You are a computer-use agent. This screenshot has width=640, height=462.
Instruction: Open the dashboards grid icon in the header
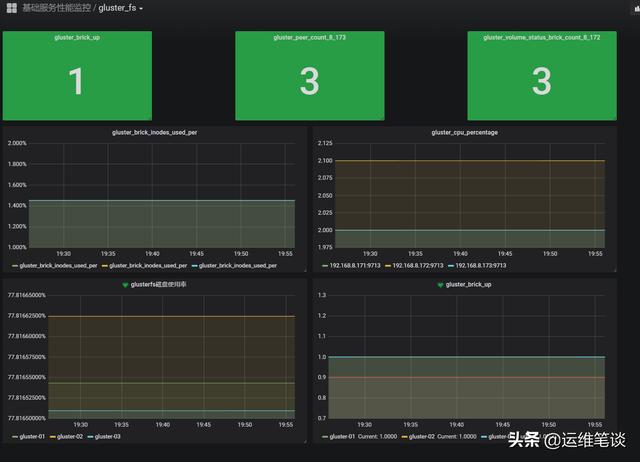12,8
